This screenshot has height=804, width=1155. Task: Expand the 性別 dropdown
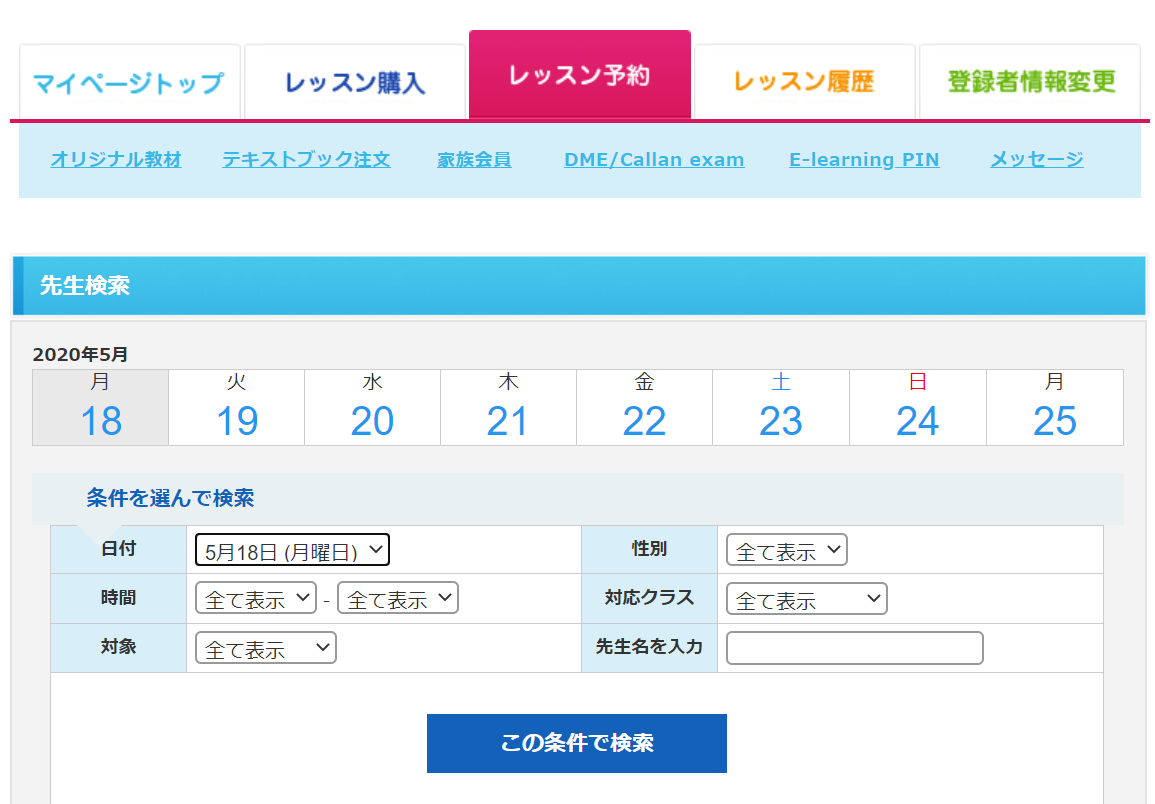click(x=787, y=550)
